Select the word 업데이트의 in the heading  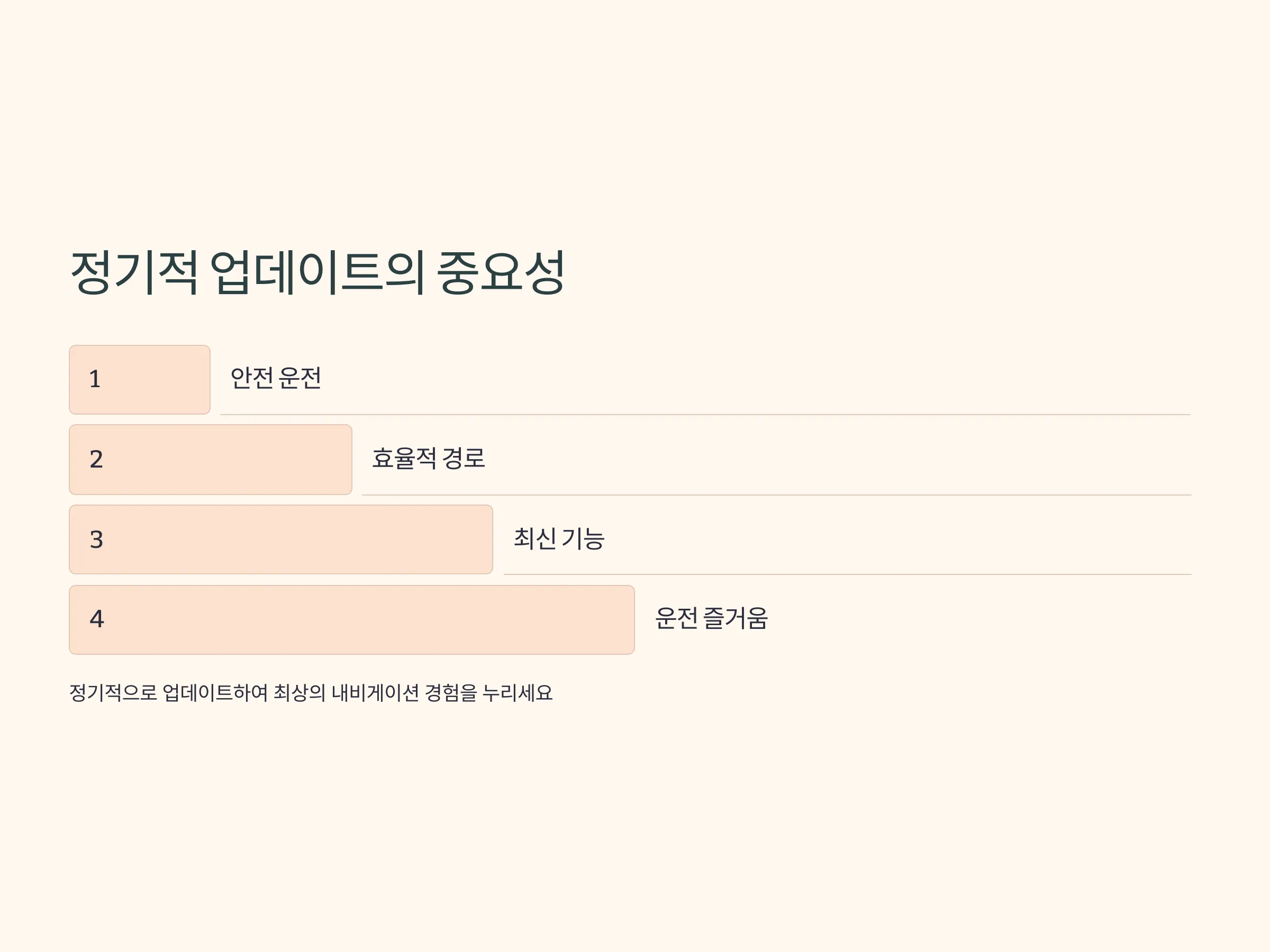tap(317, 272)
